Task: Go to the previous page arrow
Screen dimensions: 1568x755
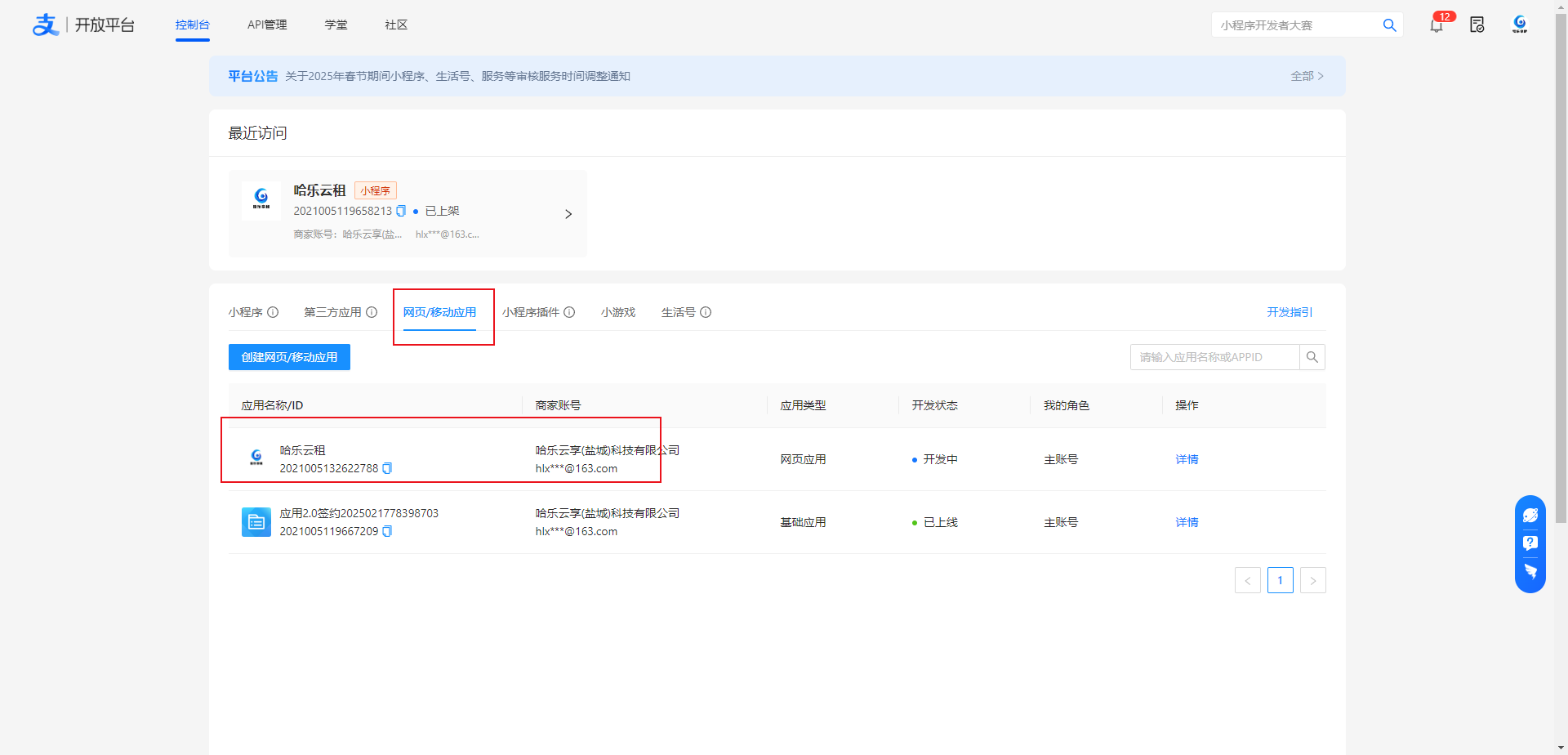Action: [x=1248, y=580]
